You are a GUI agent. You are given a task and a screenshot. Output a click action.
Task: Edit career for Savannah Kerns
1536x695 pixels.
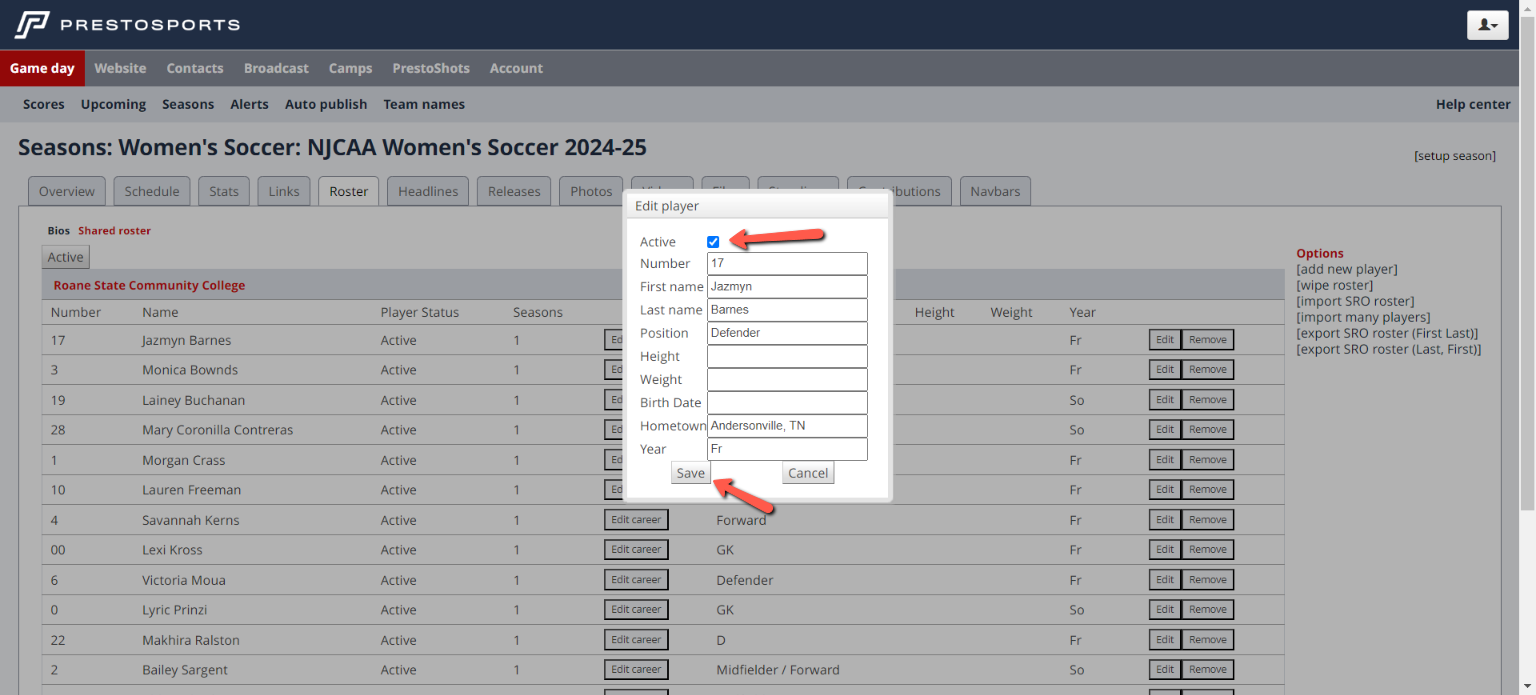click(636, 520)
